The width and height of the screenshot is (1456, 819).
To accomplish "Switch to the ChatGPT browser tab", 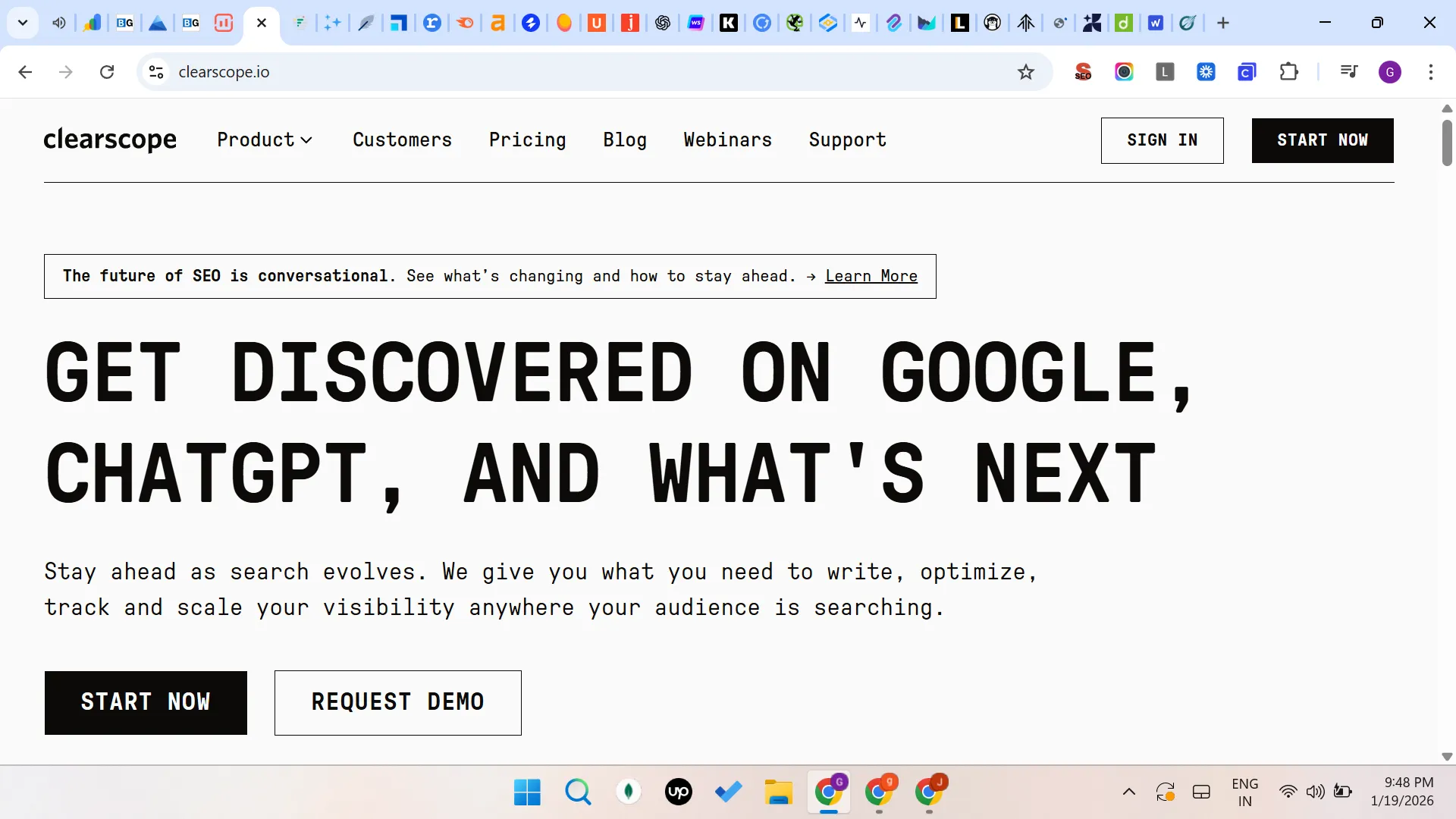I will [x=662, y=23].
